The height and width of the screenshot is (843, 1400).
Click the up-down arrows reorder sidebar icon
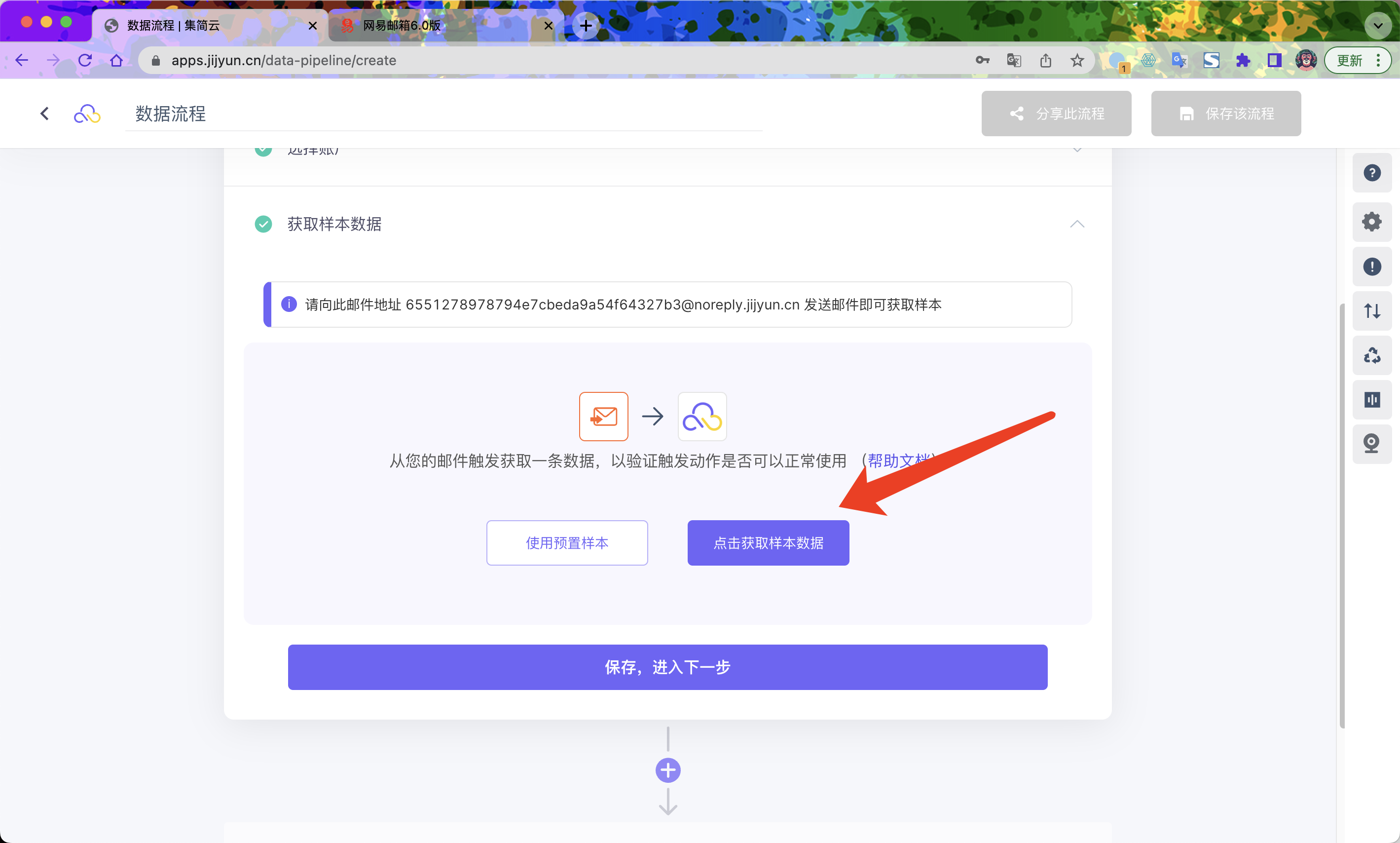(1371, 311)
